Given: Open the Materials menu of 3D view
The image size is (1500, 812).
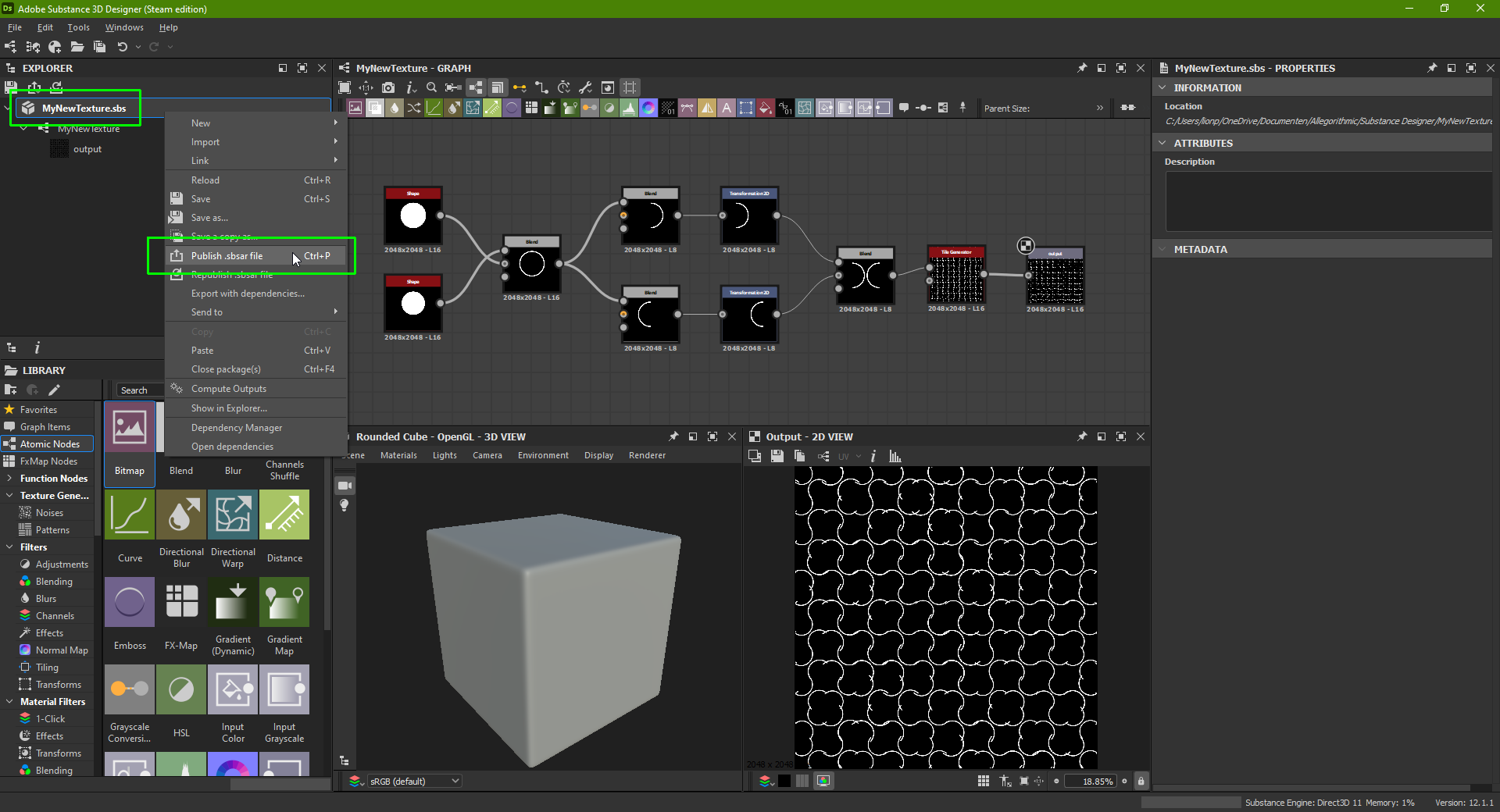Looking at the screenshot, I should tap(398, 455).
